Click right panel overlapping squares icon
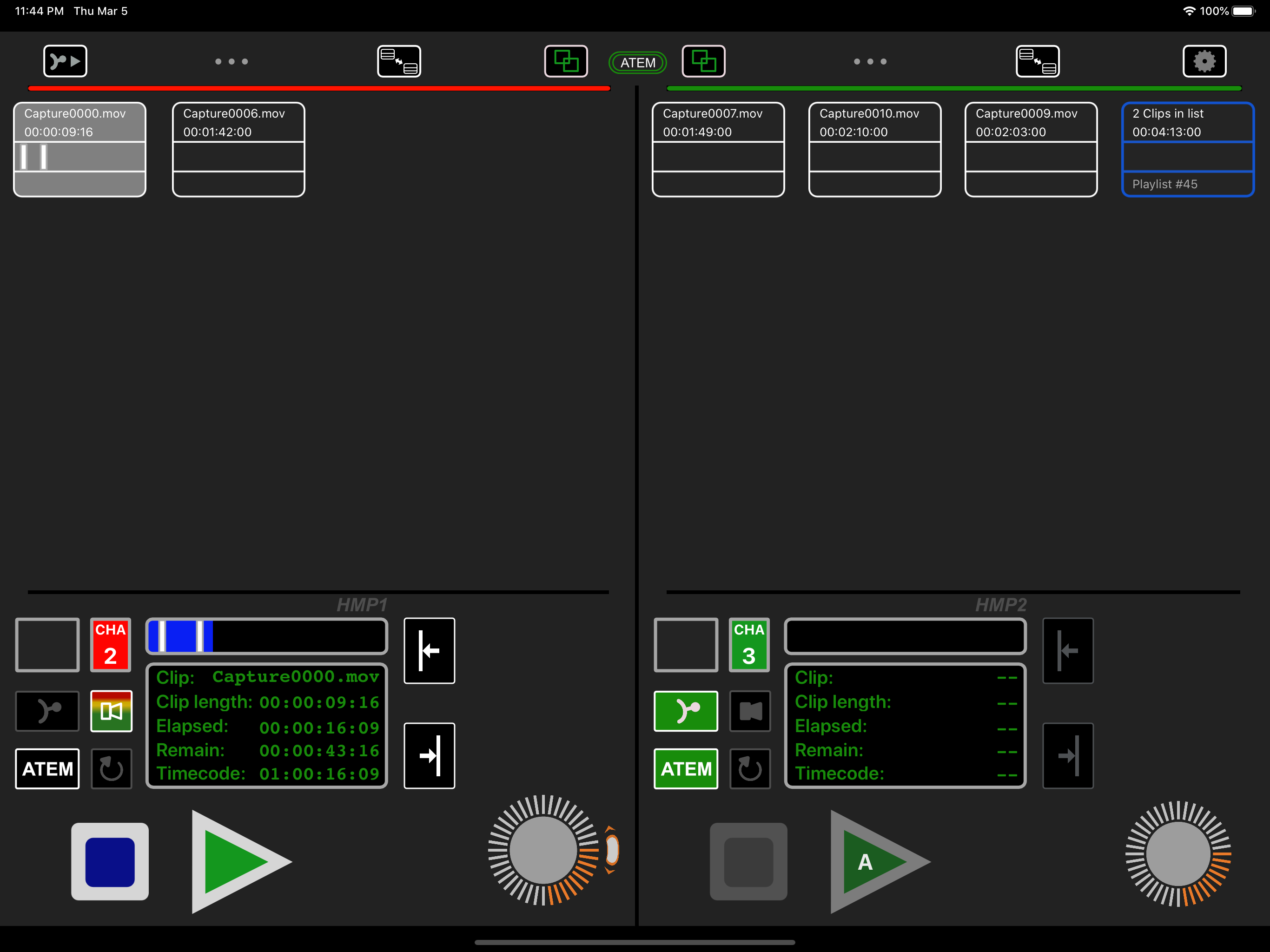 [x=703, y=61]
